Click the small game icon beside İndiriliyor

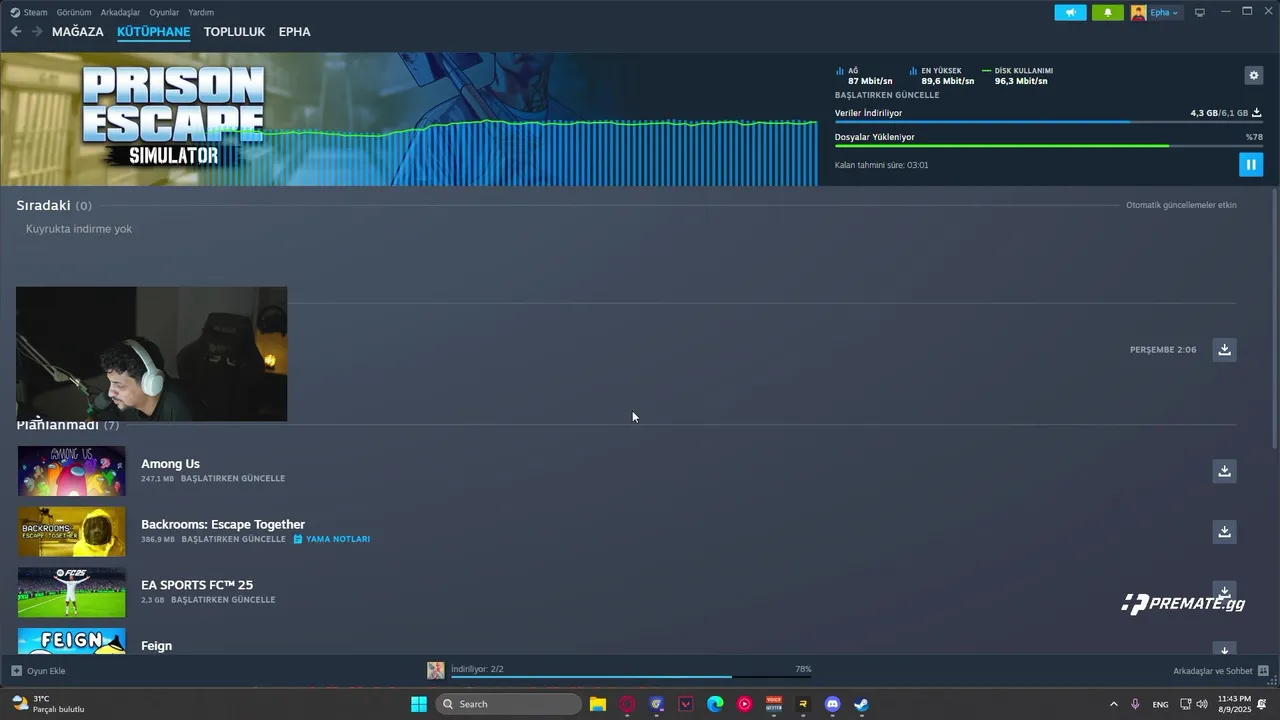[x=436, y=670]
